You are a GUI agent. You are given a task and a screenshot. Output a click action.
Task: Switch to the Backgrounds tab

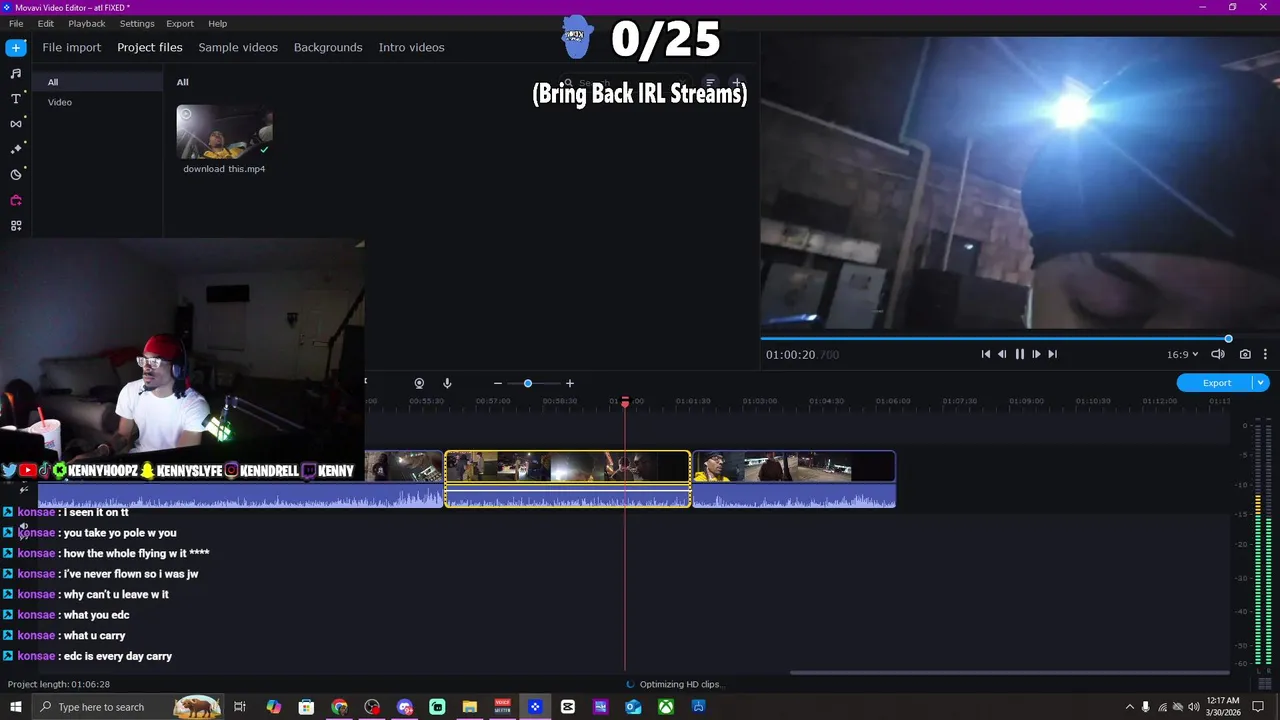(328, 47)
